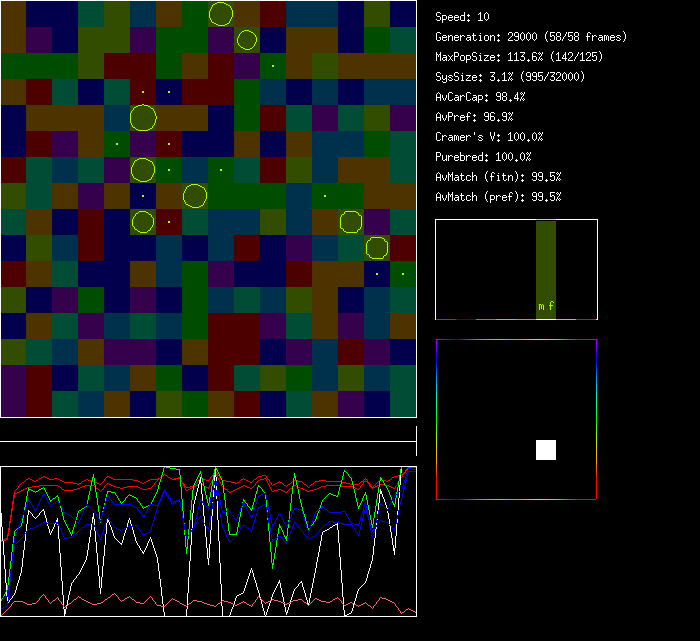Click the AvPref 96.9% statistic

[x=474, y=117]
